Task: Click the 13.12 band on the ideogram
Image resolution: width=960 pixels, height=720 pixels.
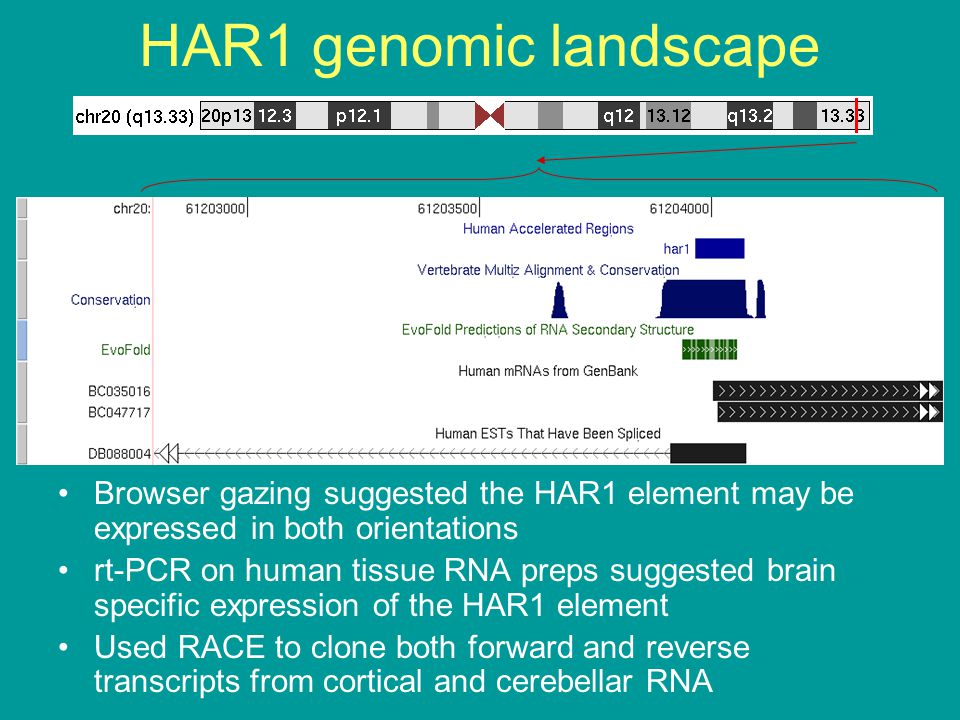Action: (669, 115)
